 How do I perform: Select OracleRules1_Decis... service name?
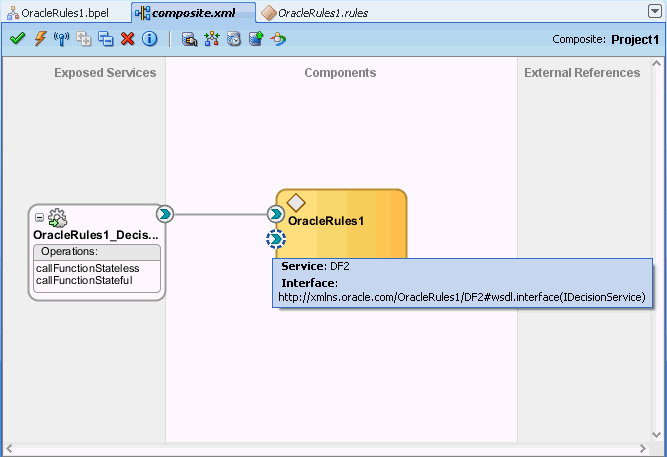coord(96,235)
